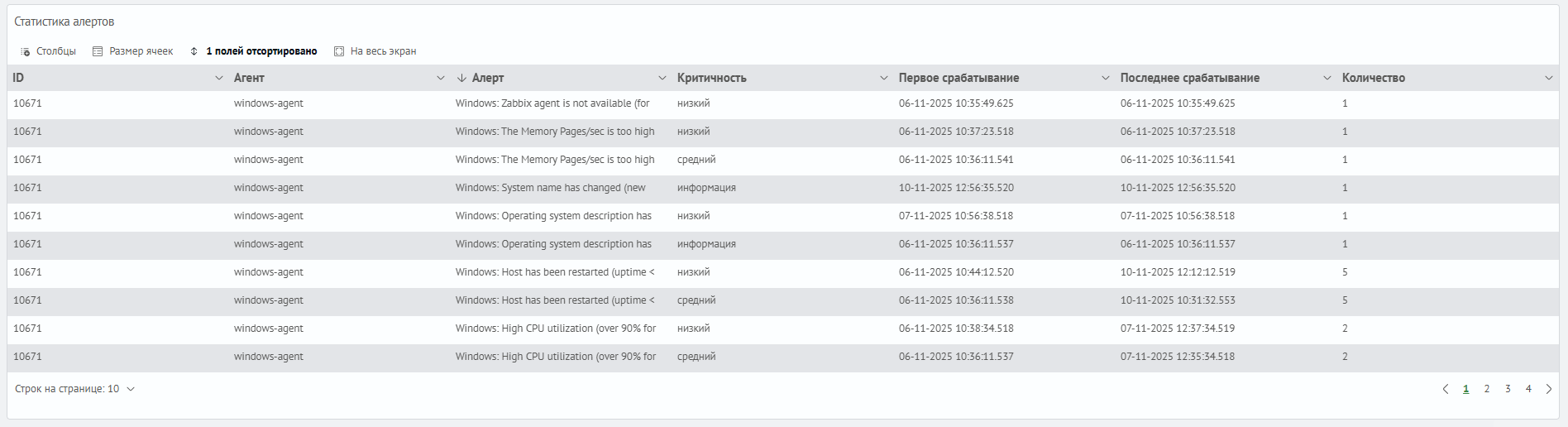
Task: Jump to page 3 of results
Action: point(1508,389)
